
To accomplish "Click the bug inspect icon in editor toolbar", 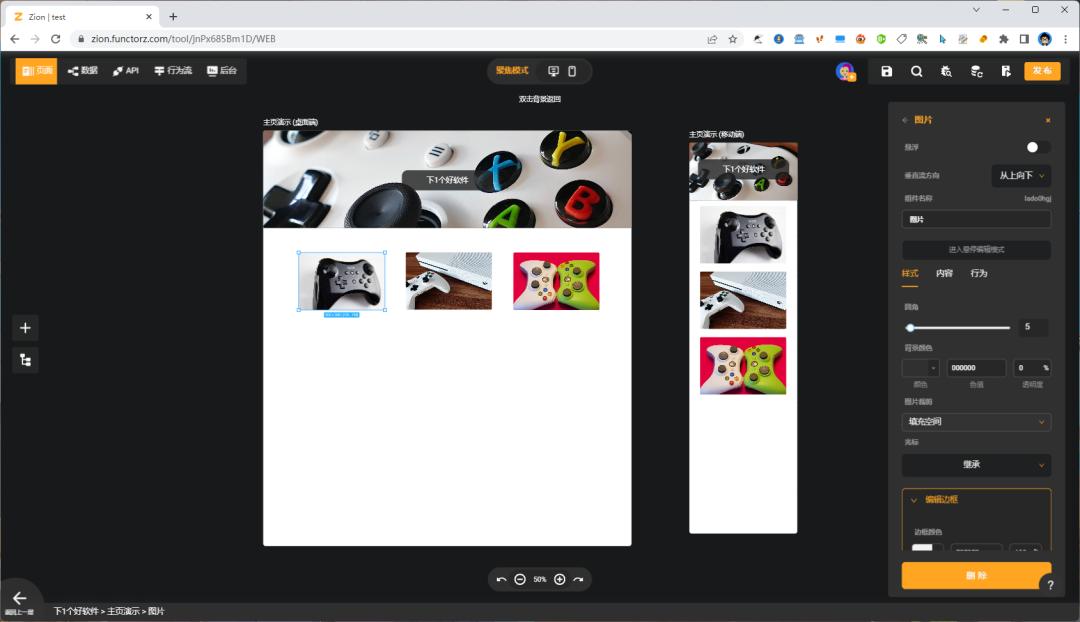I will 946,71.
